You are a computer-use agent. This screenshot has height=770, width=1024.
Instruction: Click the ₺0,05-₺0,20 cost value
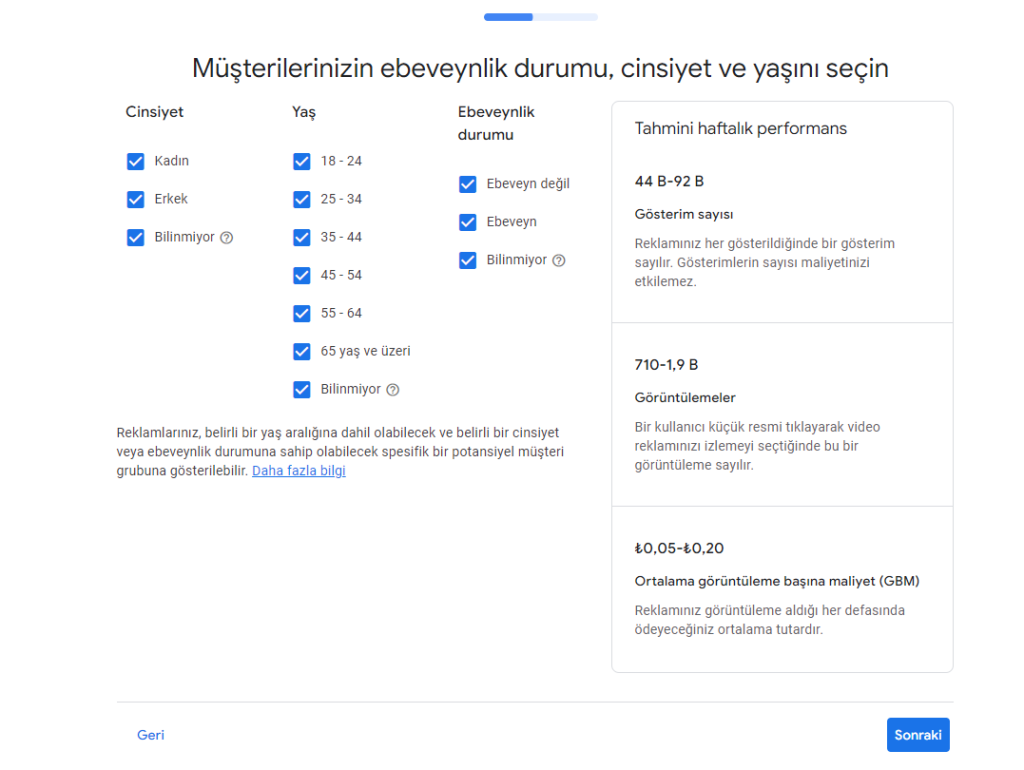click(x=679, y=549)
